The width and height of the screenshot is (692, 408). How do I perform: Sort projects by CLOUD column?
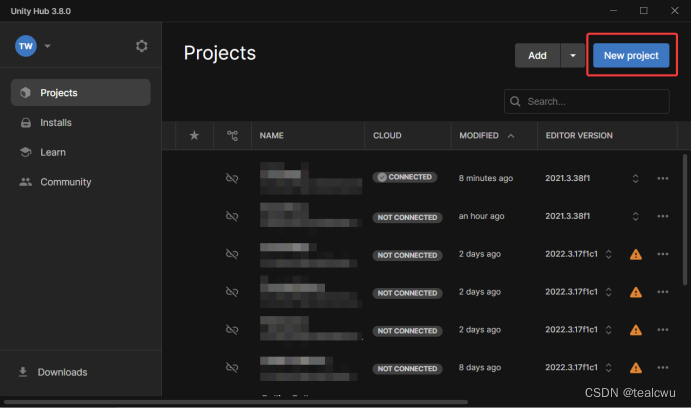click(x=387, y=136)
